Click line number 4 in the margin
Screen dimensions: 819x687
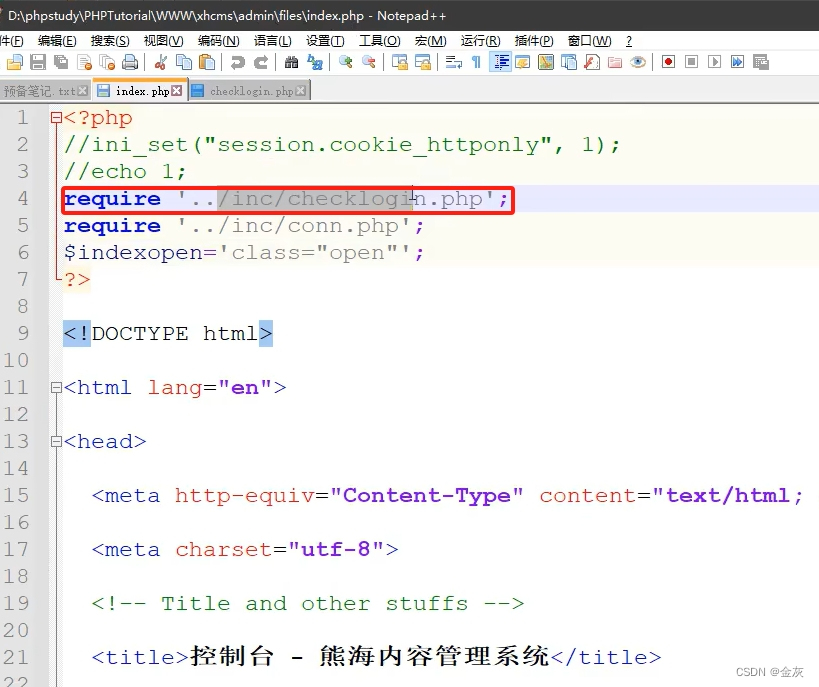click(23, 198)
